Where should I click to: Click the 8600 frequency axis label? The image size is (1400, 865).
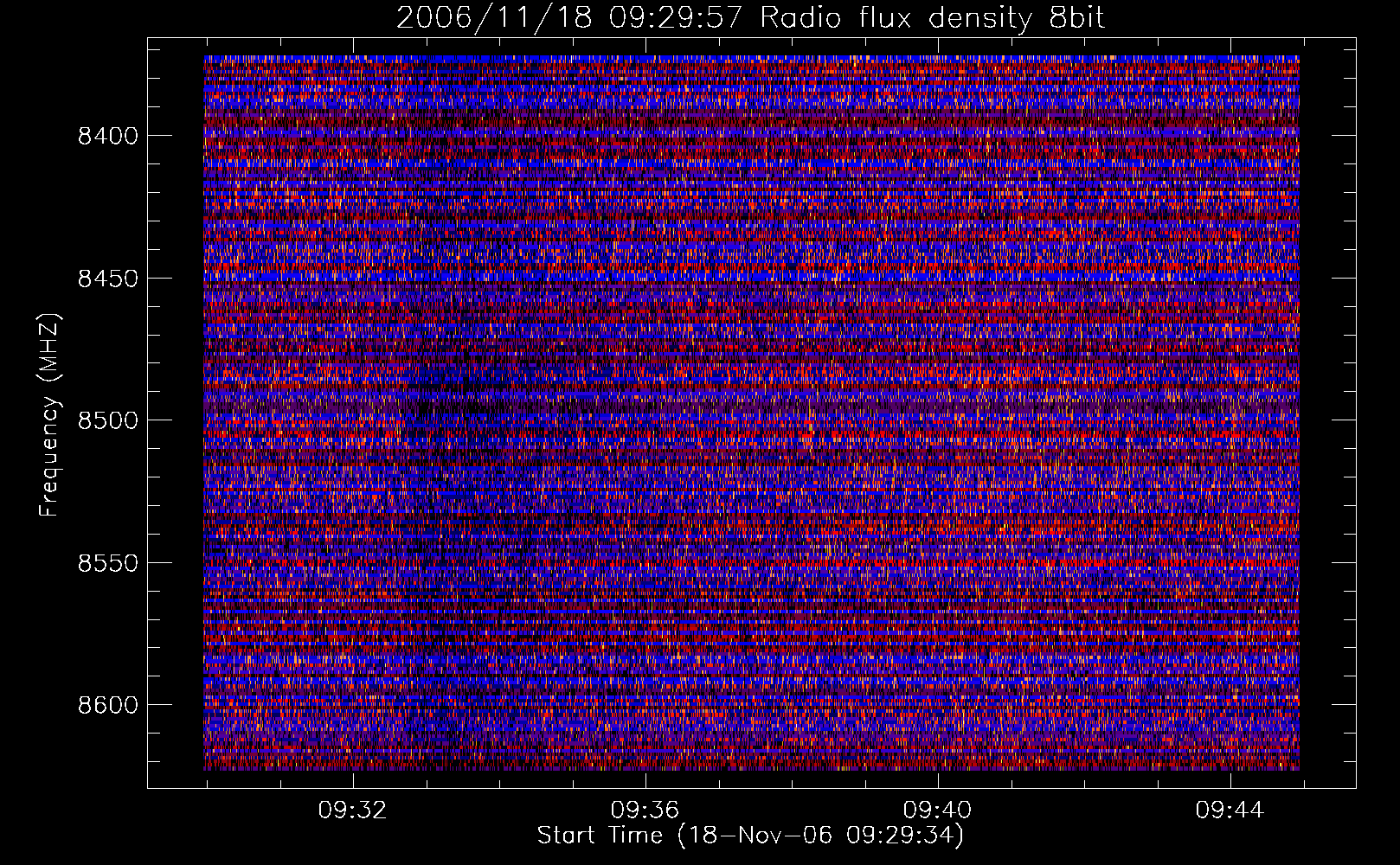point(108,705)
